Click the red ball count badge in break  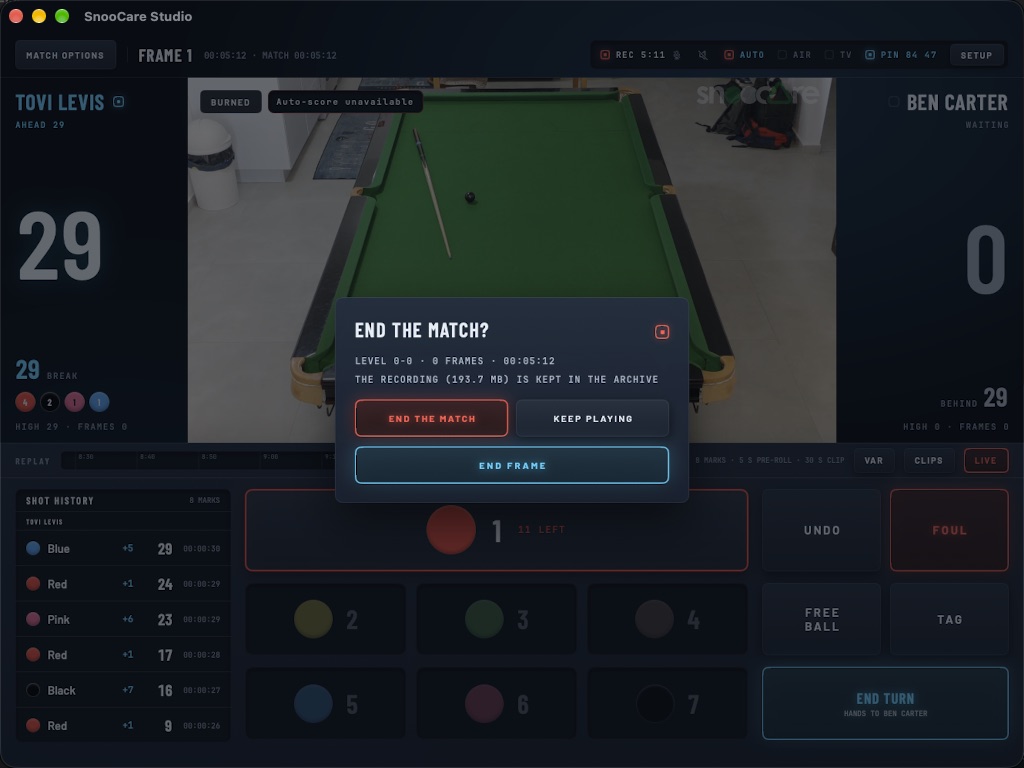click(25, 402)
